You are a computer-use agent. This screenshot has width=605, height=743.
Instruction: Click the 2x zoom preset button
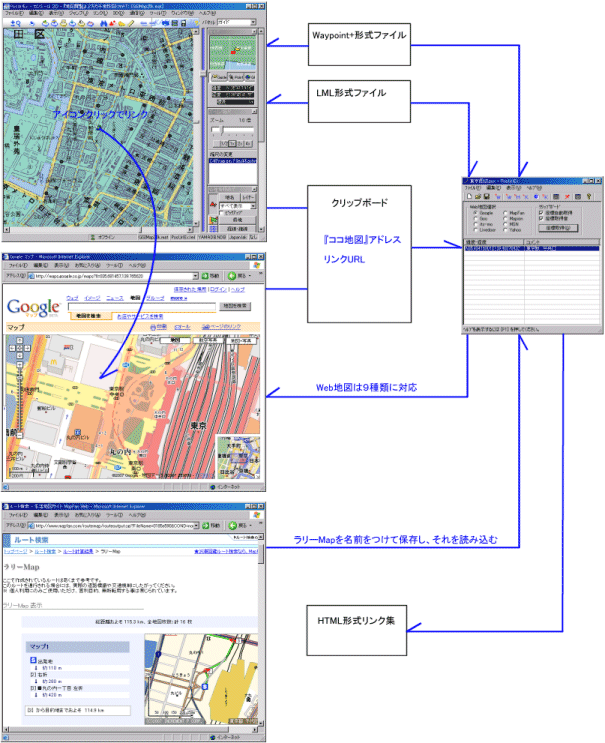coord(239,143)
